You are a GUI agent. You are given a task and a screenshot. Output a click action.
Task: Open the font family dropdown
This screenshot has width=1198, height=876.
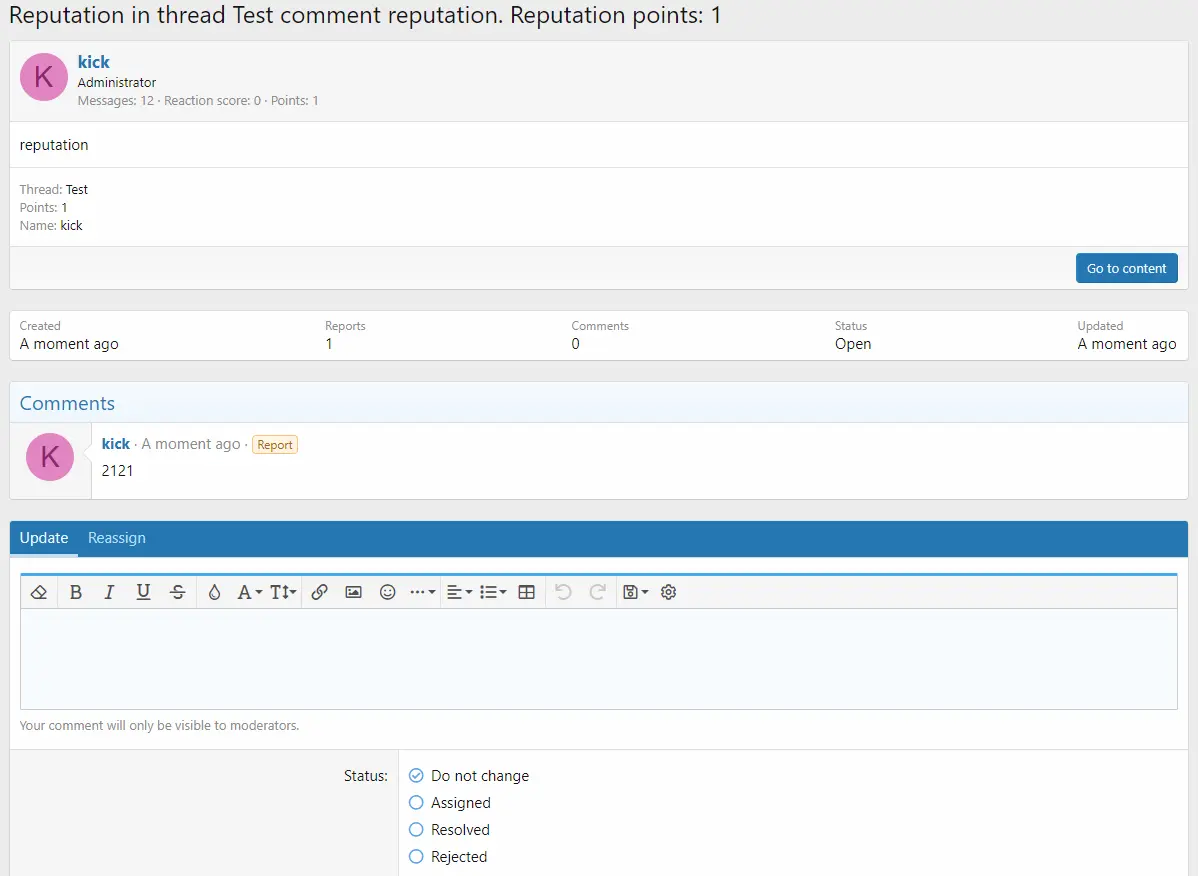point(249,592)
